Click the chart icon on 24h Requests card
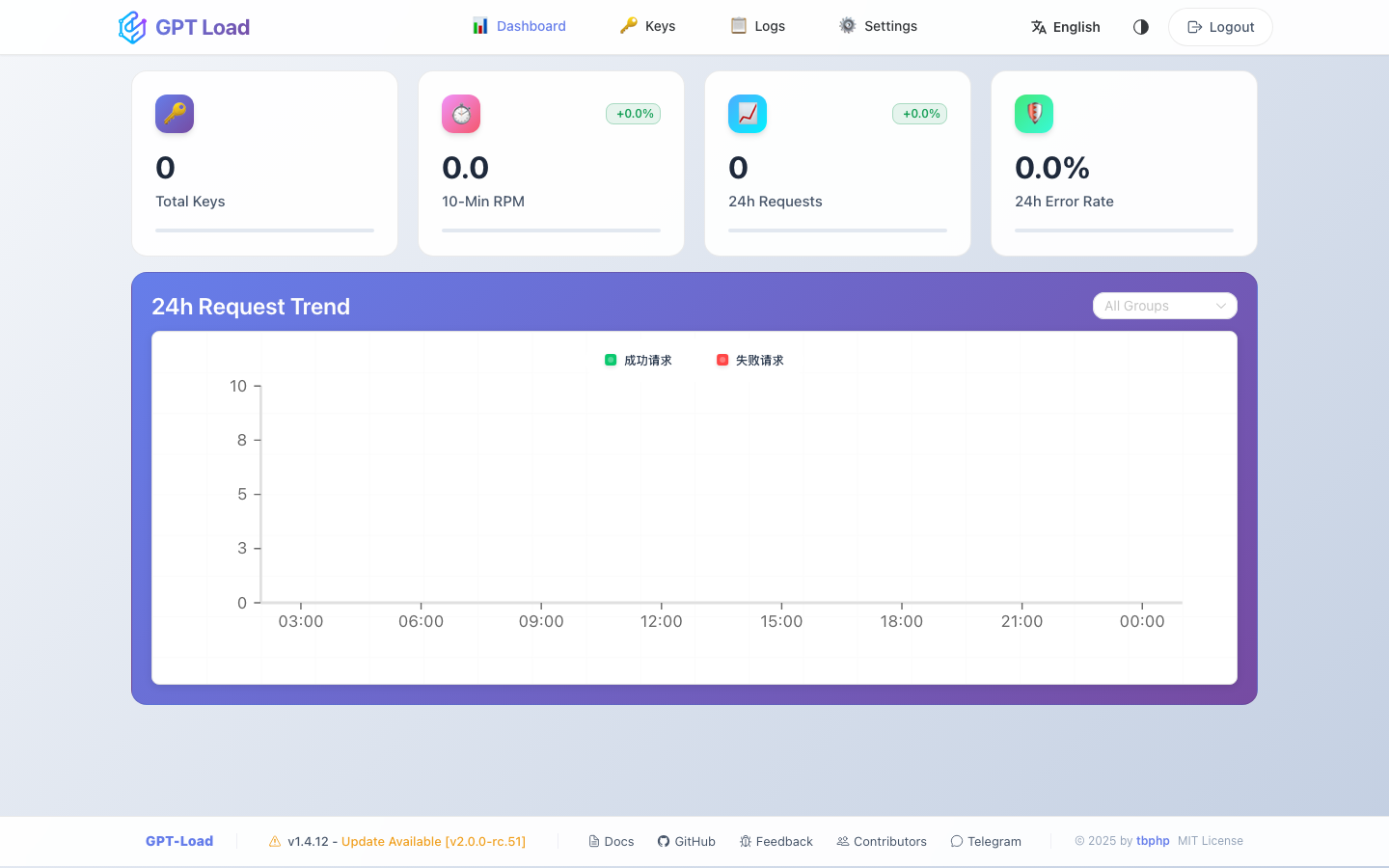The width and height of the screenshot is (1389, 868). coord(748,114)
